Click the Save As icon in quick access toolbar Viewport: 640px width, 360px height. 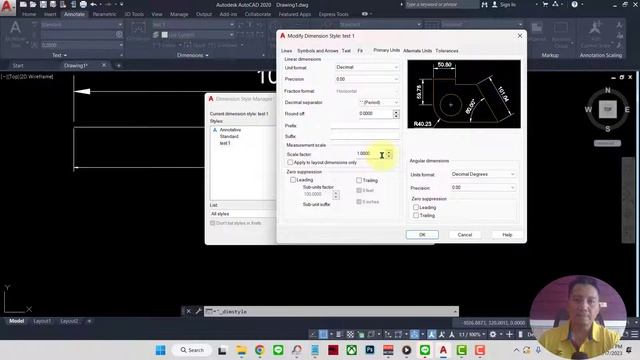(53, 4)
